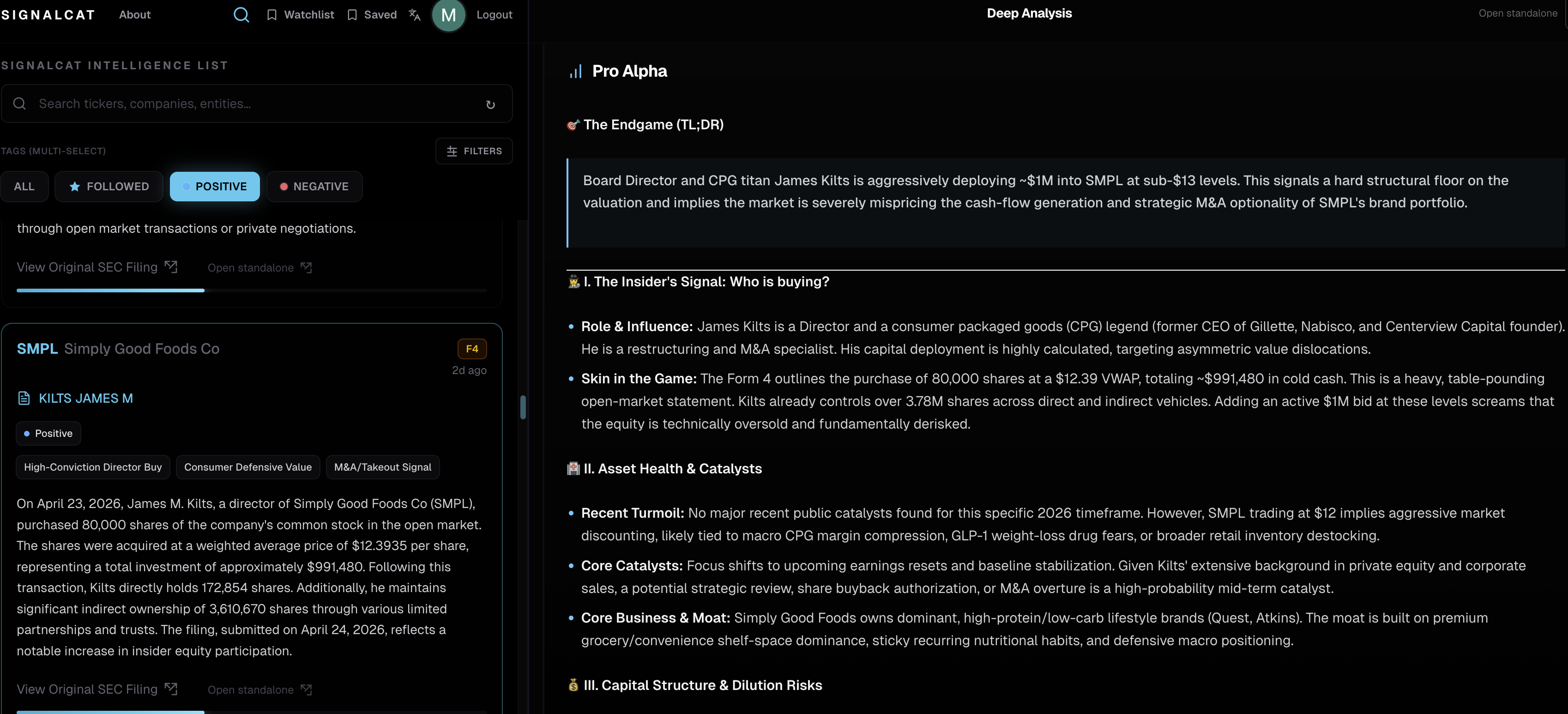Click external-link icon after upper card Open standalone
Screen dimensions: 1568x714
point(306,267)
